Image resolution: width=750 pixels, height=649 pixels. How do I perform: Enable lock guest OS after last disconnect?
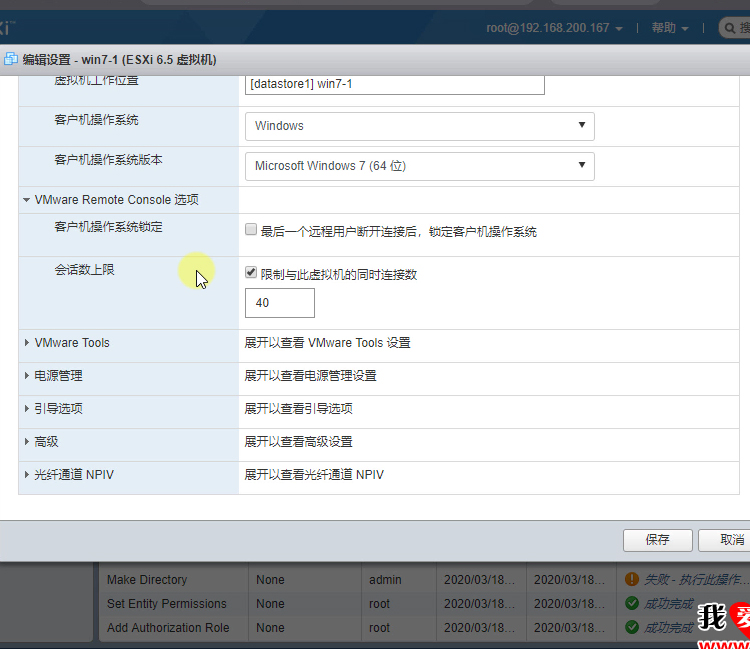pos(251,230)
